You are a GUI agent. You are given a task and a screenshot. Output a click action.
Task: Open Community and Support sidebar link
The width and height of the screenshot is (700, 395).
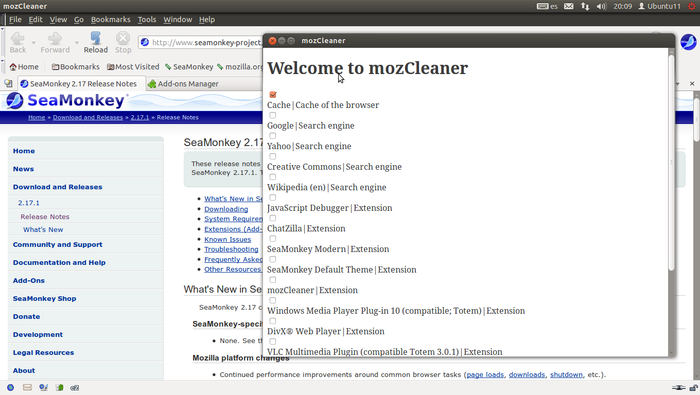point(58,245)
